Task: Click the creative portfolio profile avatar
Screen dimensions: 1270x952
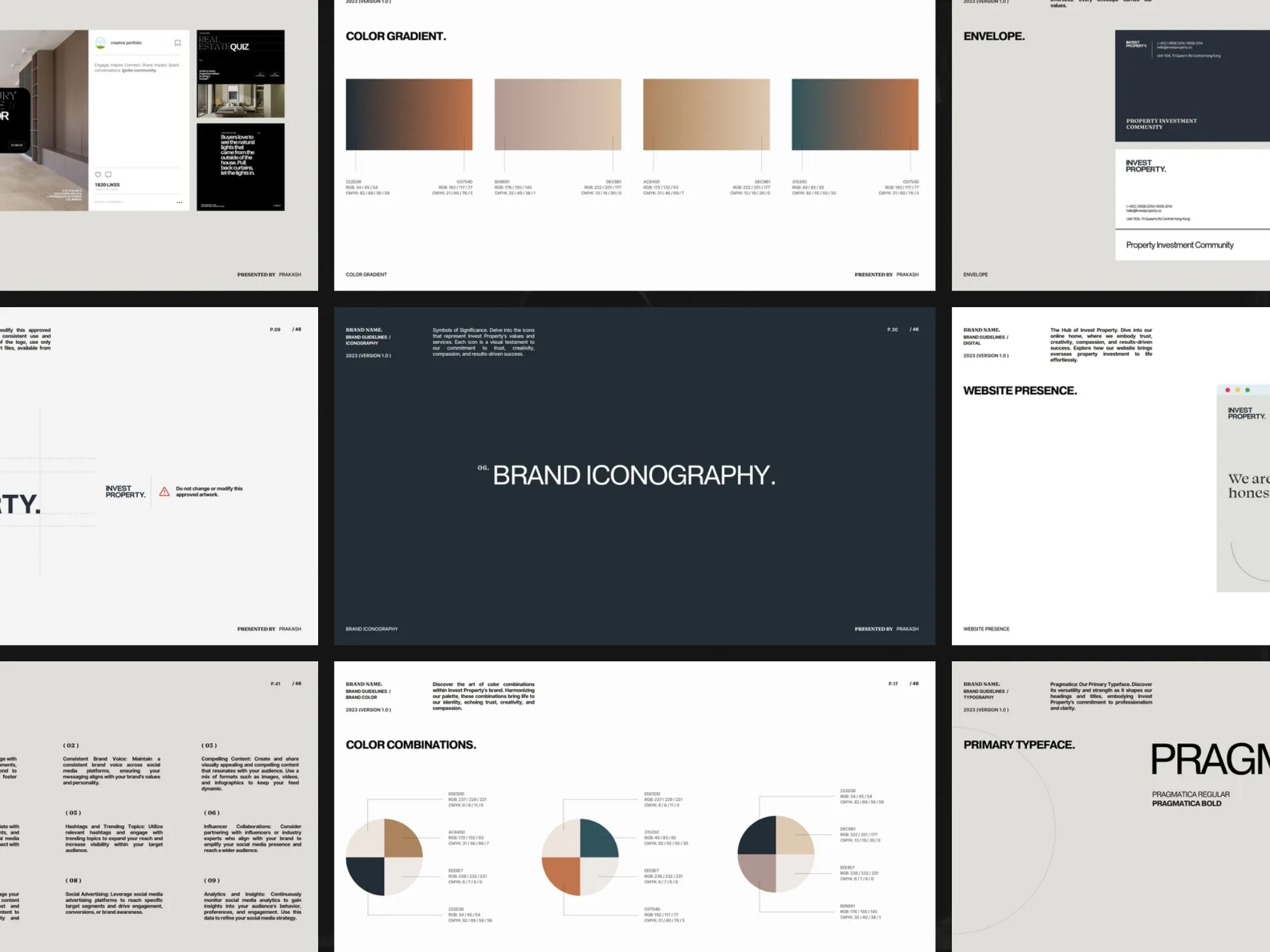Action: (x=101, y=43)
